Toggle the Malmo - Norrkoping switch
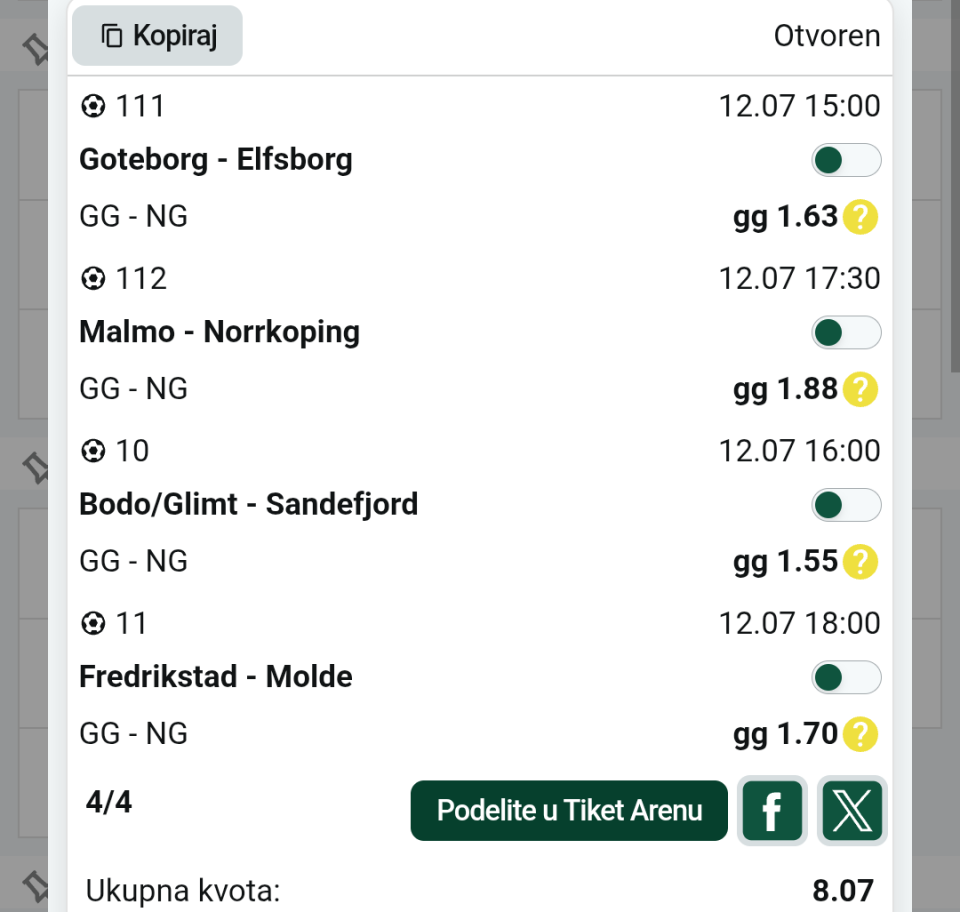Screen dimensions: 960x912 (846, 333)
